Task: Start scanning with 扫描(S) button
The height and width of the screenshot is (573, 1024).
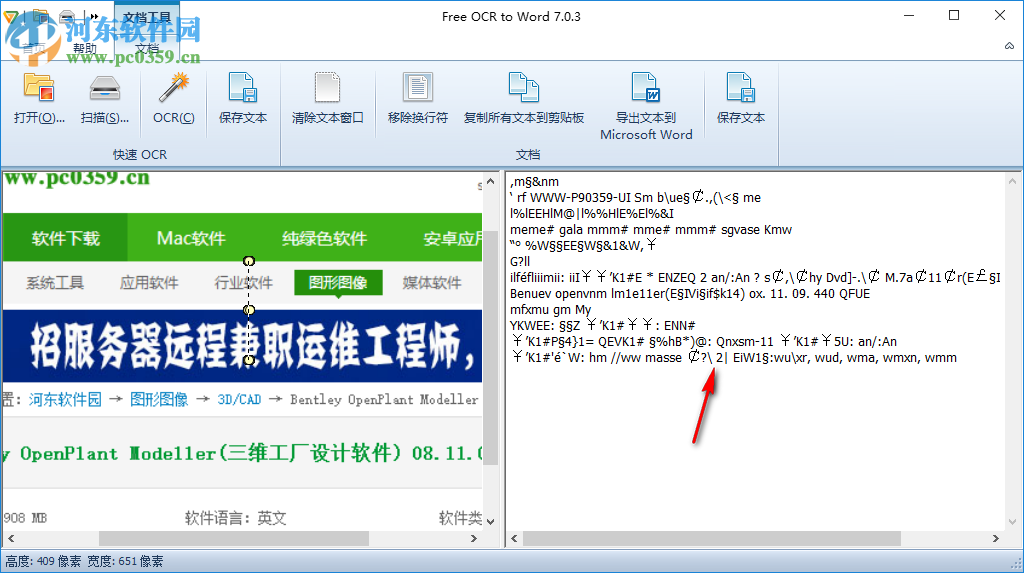Action: pos(104,99)
